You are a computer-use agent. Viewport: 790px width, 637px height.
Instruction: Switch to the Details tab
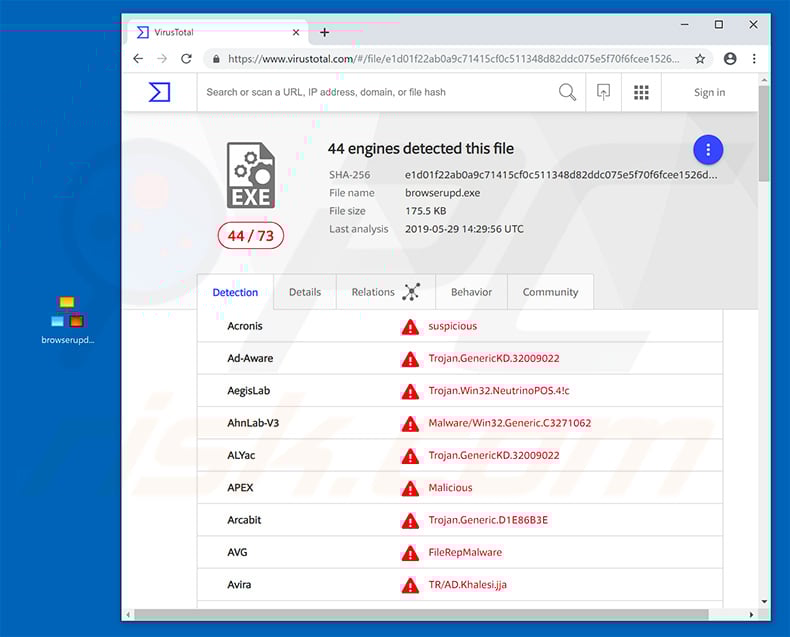coord(305,292)
